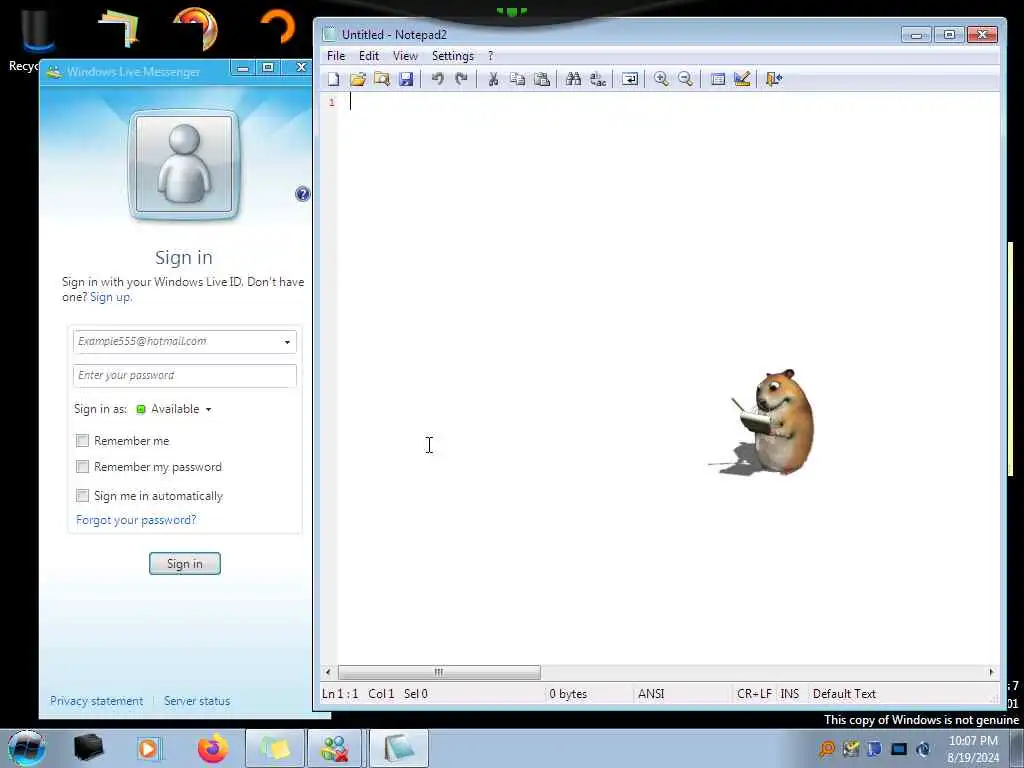This screenshot has width=1024, height=768.
Task: Switch to Notepad2 taskbar button
Action: coord(399,748)
